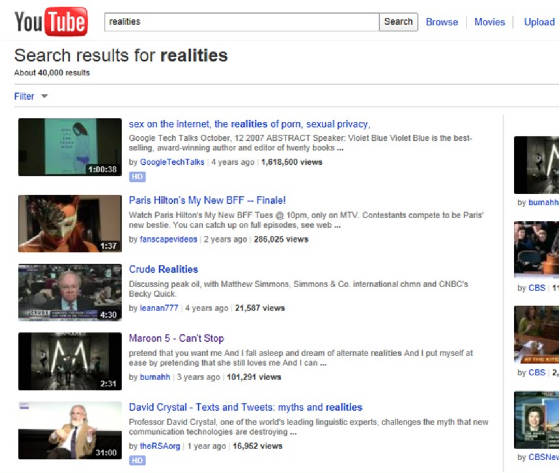Click the '16,952 views' count
Screen dimensions: 560x473
coord(258,446)
